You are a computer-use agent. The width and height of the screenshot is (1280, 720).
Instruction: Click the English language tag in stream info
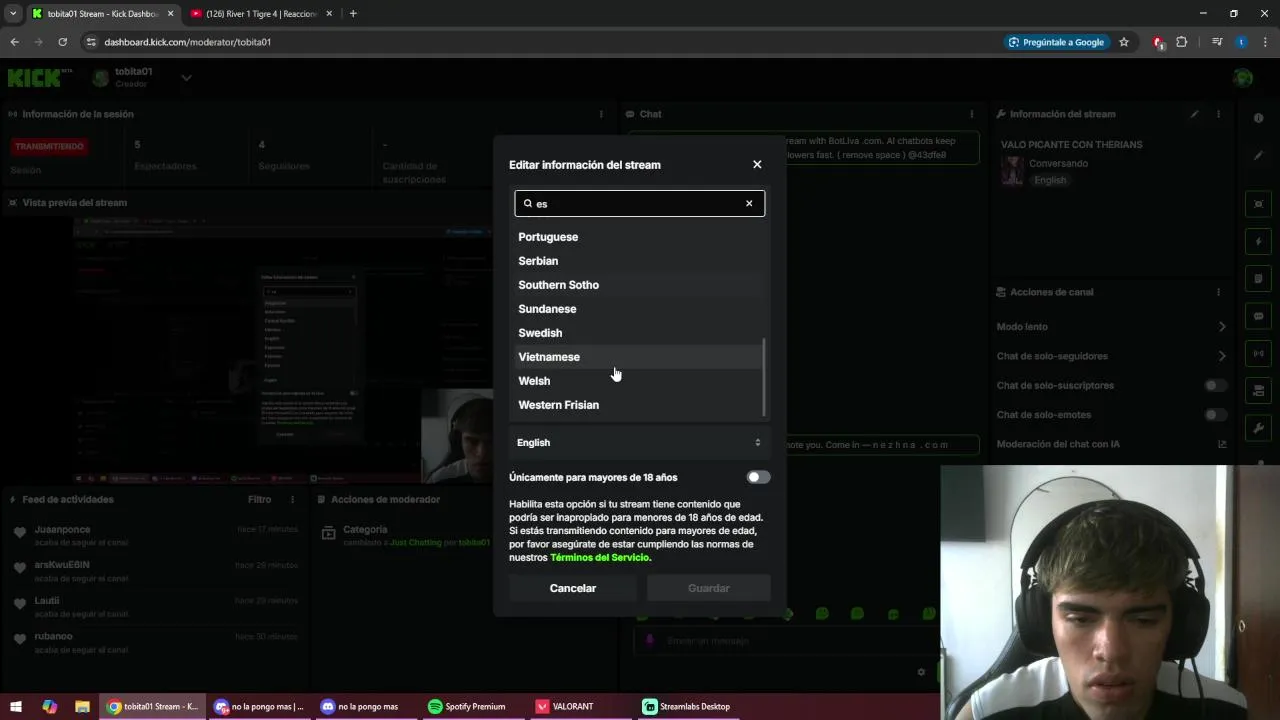tap(1050, 181)
